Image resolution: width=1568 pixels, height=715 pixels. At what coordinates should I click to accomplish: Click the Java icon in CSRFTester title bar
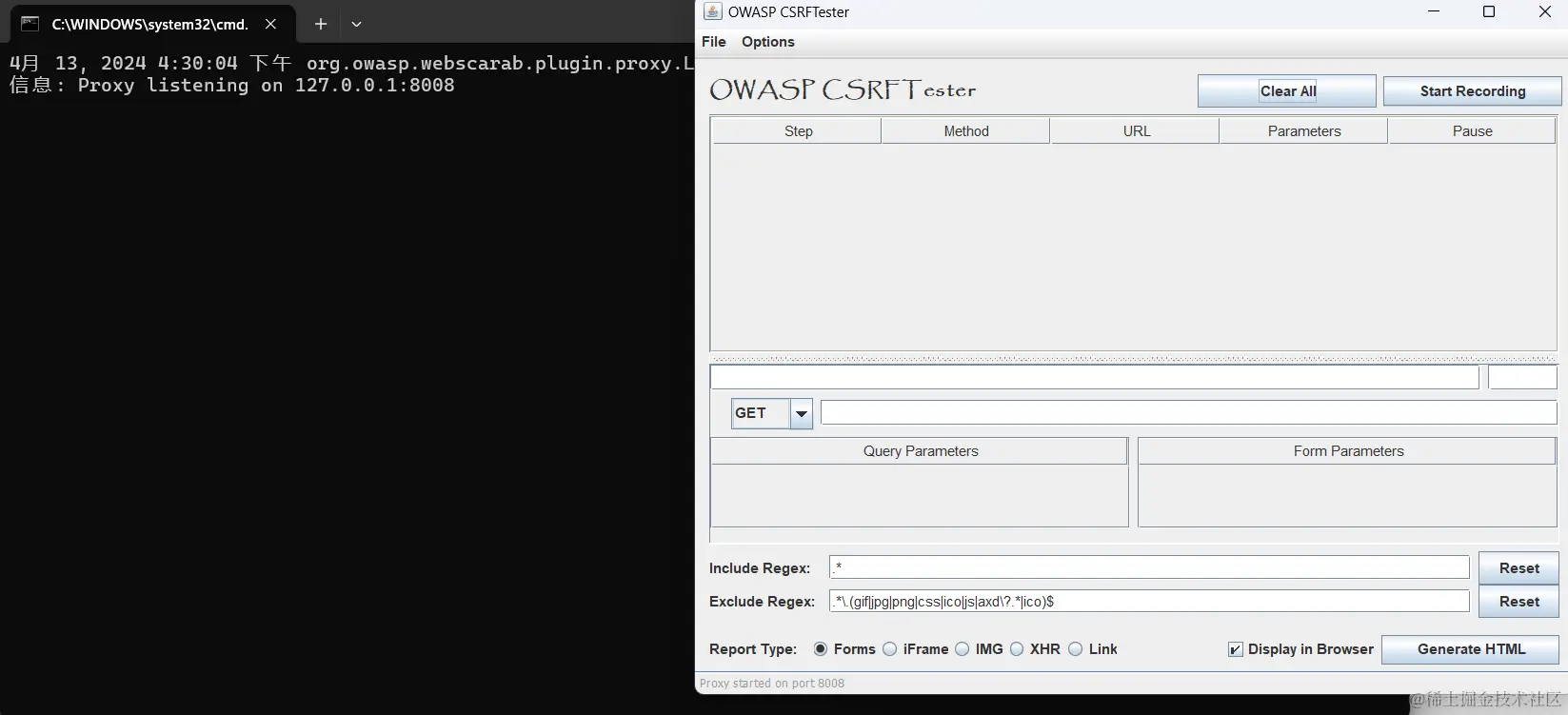coord(712,11)
